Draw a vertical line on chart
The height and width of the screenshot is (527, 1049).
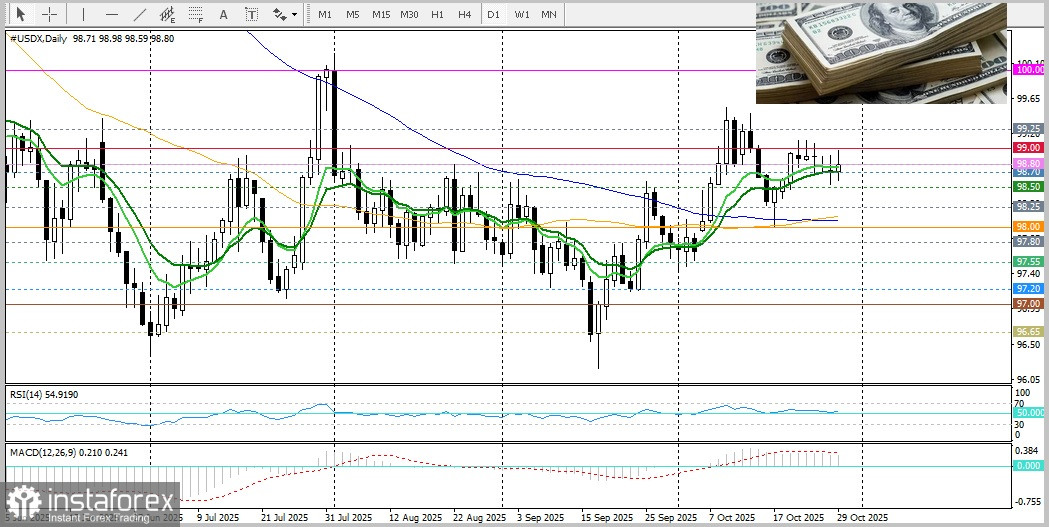[83, 15]
